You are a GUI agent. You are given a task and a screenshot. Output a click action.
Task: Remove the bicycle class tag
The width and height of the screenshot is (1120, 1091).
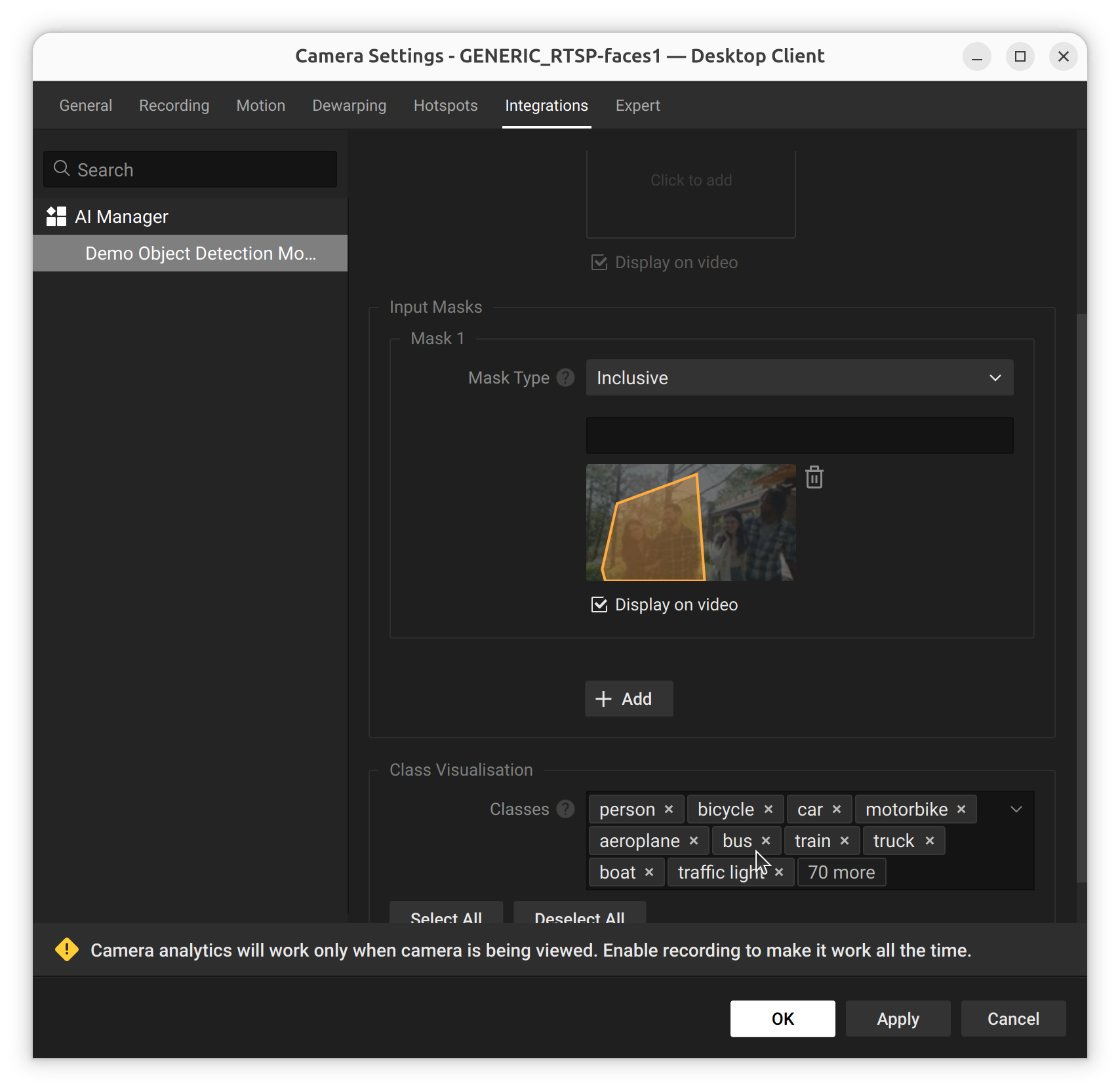769,809
